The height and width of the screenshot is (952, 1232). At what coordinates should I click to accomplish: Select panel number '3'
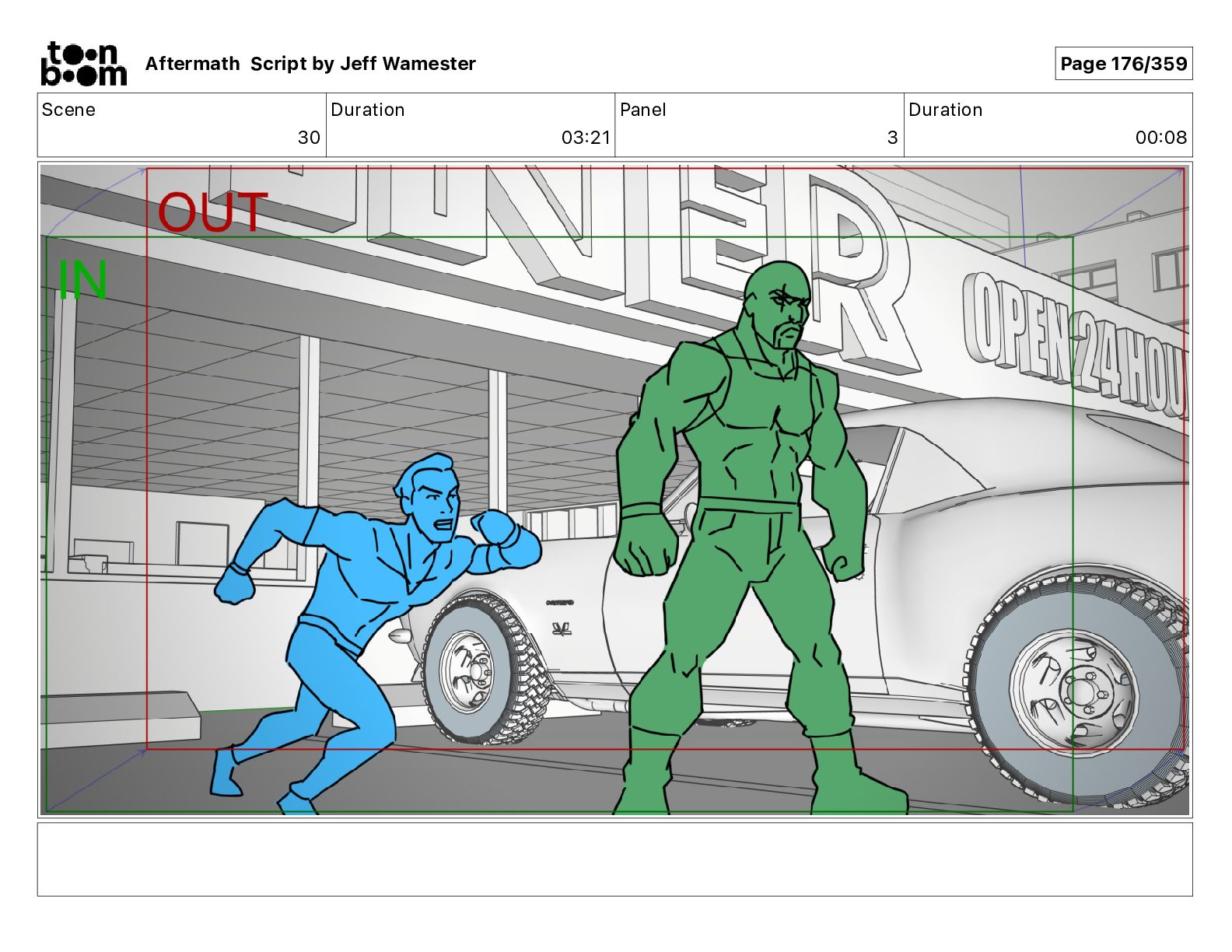pos(892,138)
